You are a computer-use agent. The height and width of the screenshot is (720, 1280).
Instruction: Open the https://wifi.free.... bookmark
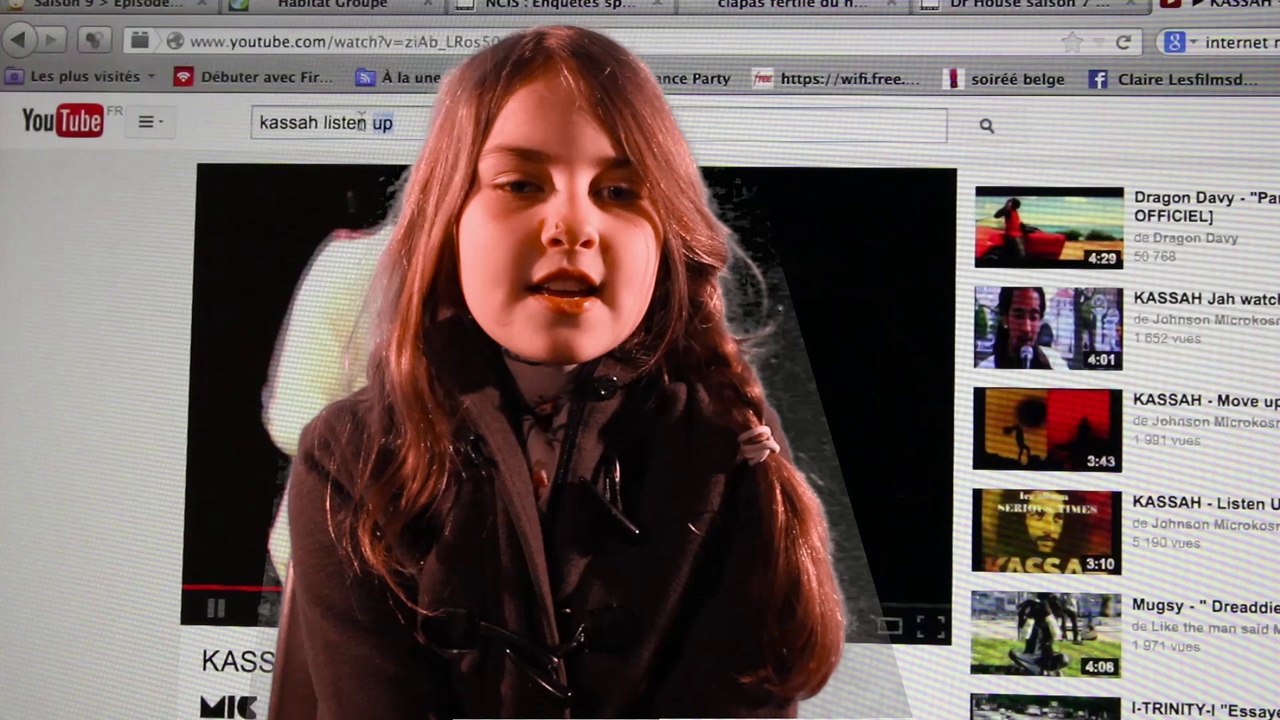837,78
